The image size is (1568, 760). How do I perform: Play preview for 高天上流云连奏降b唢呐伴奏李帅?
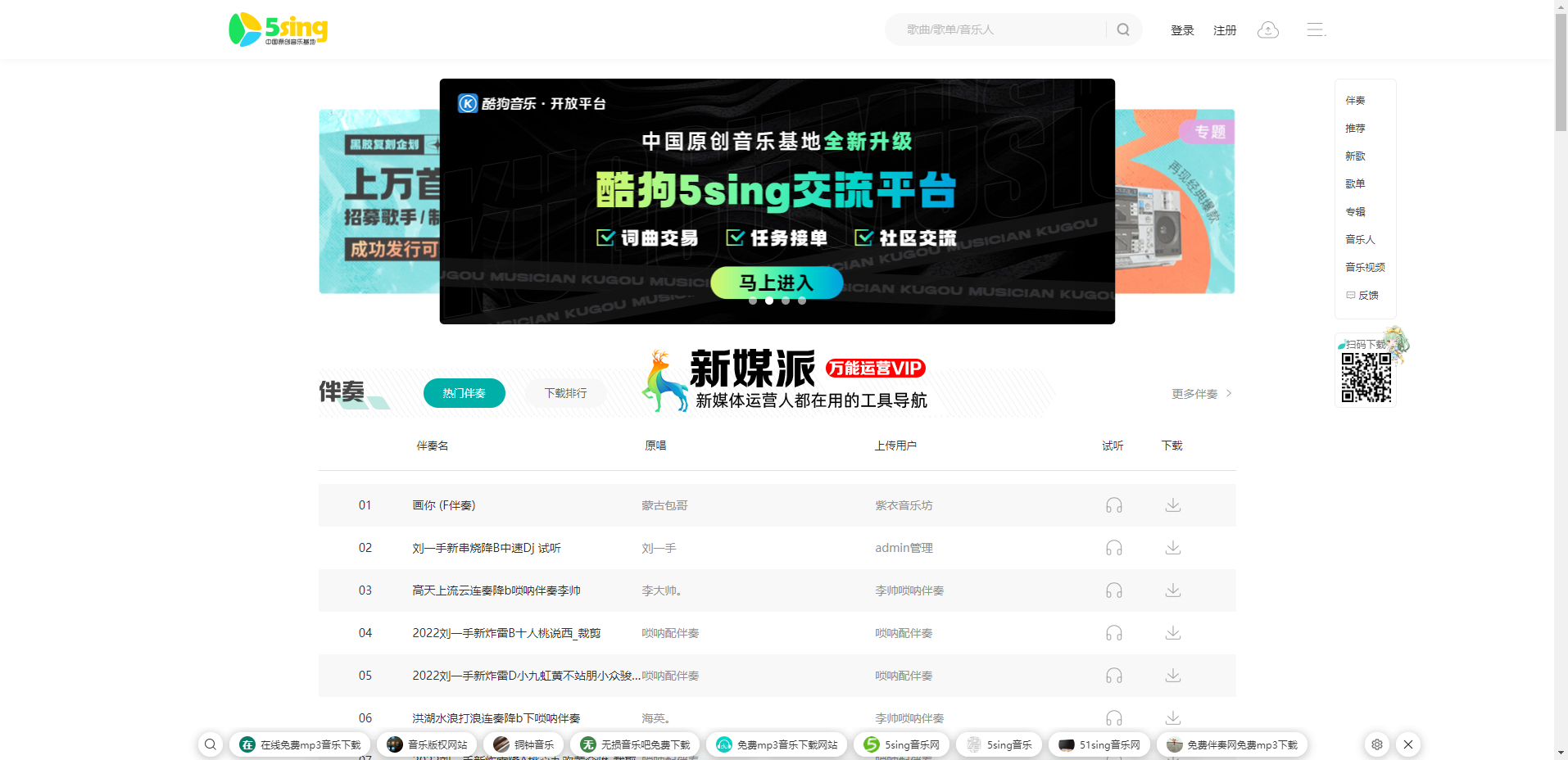[1114, 590]
